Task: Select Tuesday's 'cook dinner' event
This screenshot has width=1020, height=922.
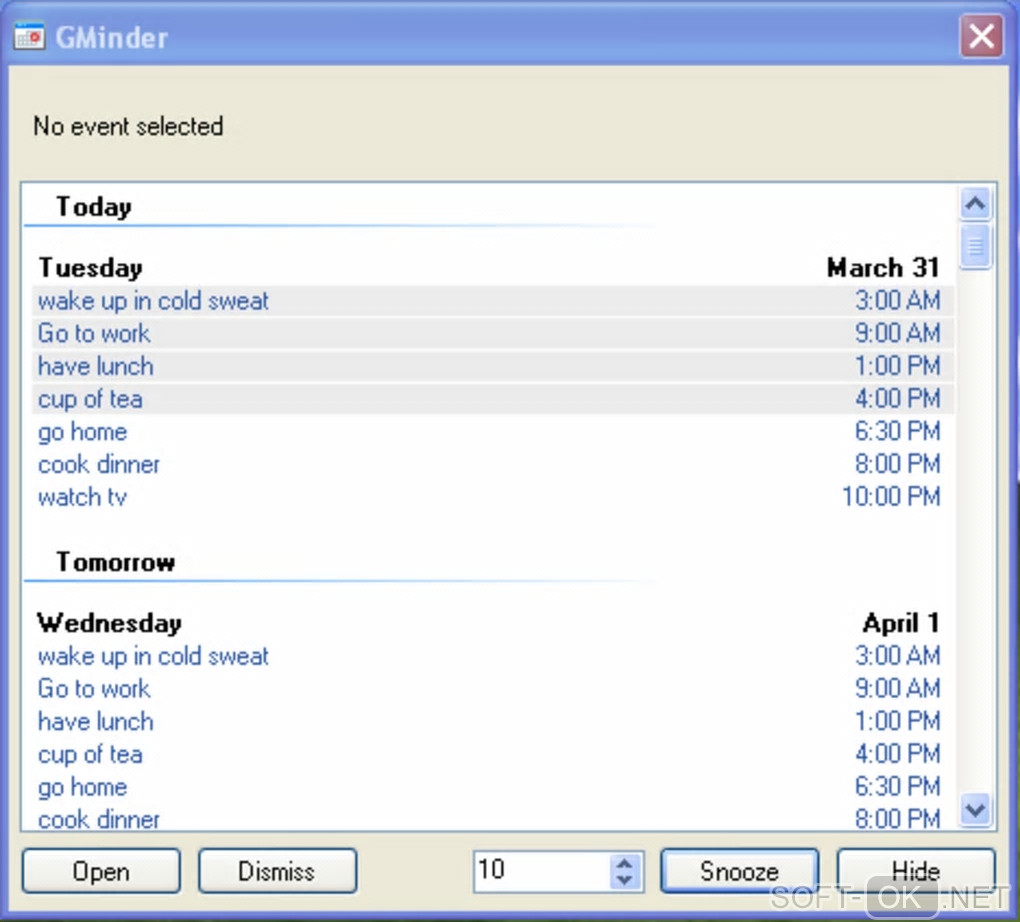Action: pos(493,464)
